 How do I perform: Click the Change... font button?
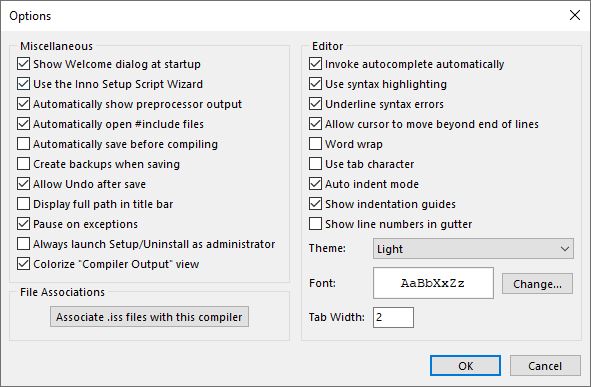click(x=537, y=283)
